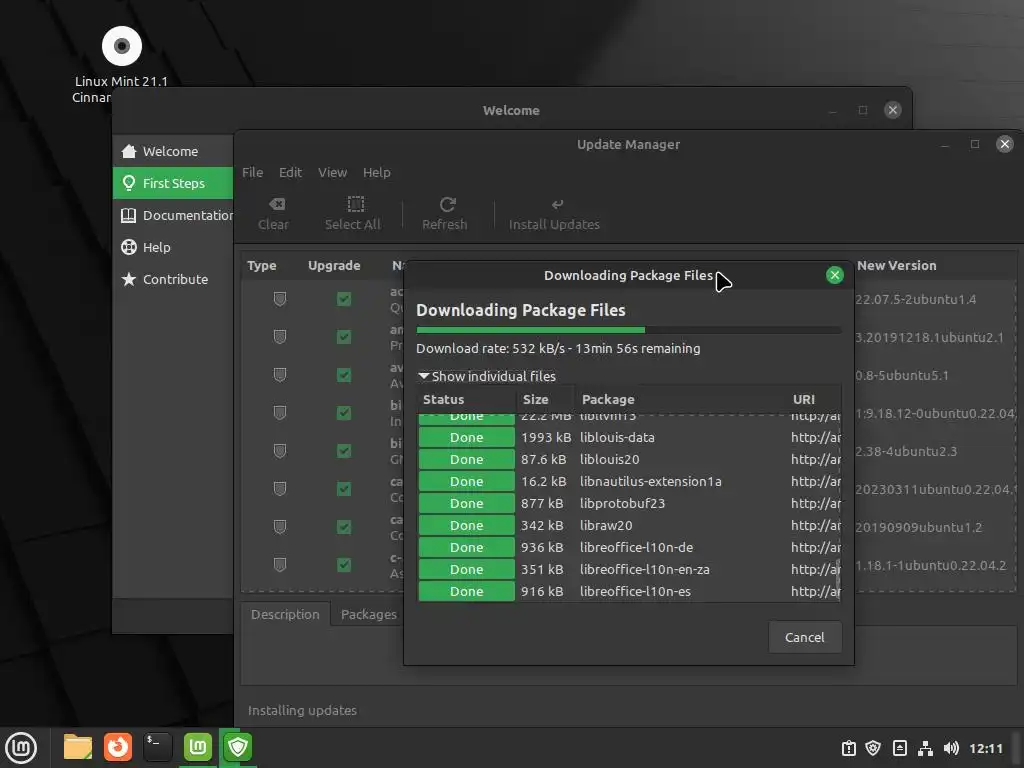The width and height of the screenshot is (1024, 768).
Task: Close the Downloading Package Files dialog
Action: point(834,276)
